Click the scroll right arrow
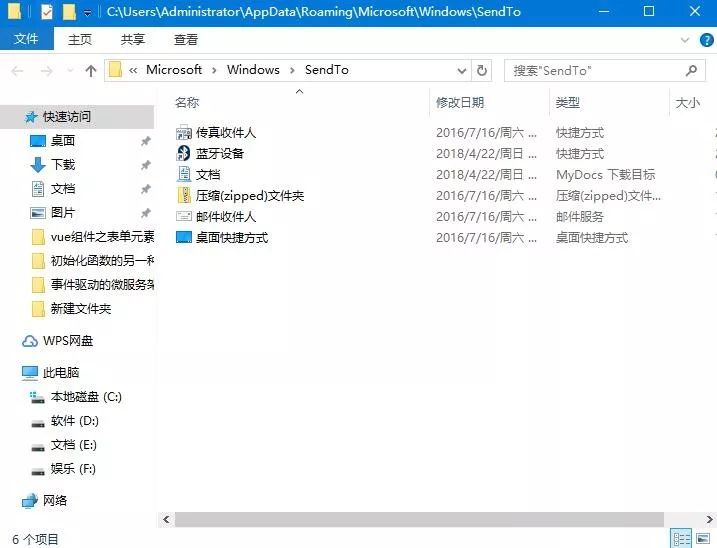This screenshot has width=717, height=548. (709, 519)
